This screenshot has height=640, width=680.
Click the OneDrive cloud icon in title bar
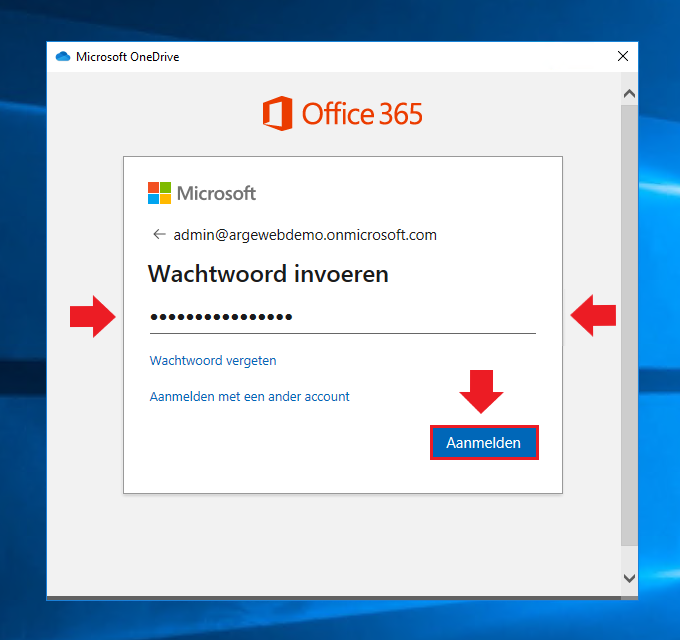tap(63, 57)
